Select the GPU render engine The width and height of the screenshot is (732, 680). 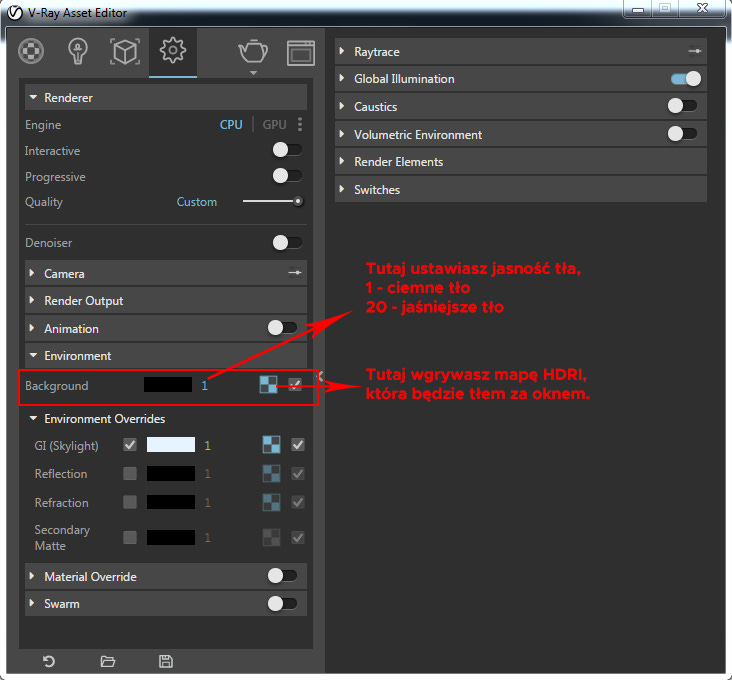tap(274, 125)
